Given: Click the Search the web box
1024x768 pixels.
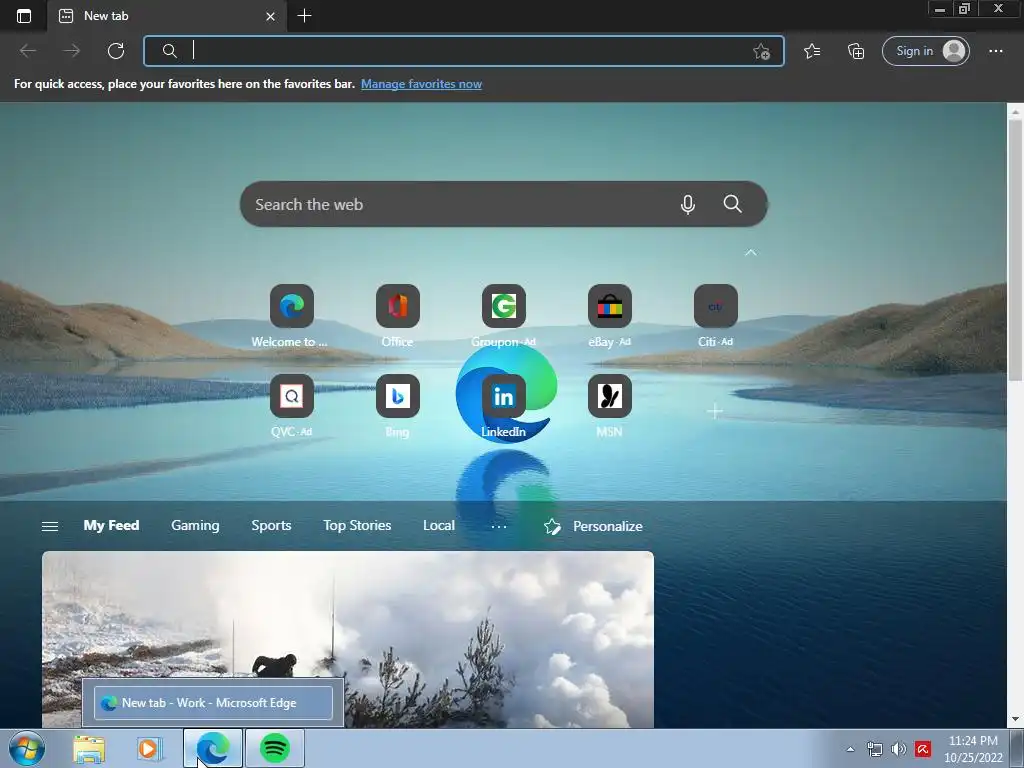Looking at the screenshot, I should tap(503, 204).
